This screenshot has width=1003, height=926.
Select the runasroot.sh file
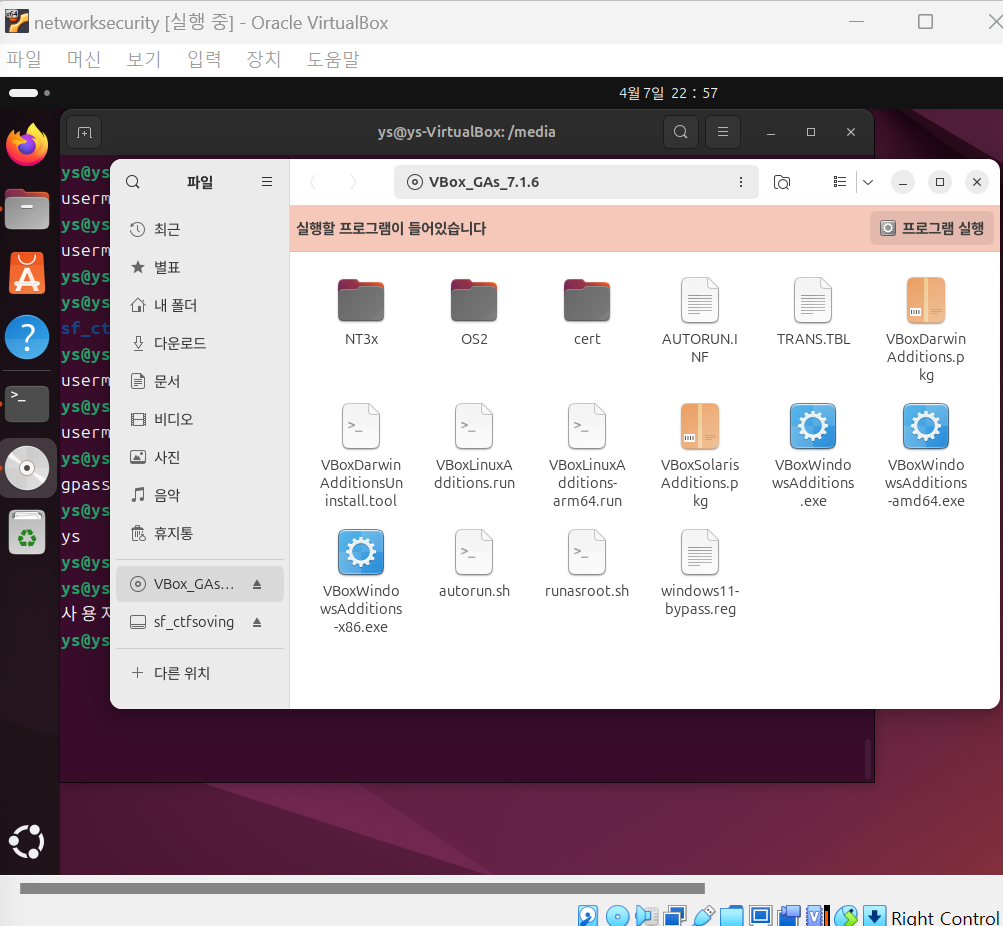587,563
